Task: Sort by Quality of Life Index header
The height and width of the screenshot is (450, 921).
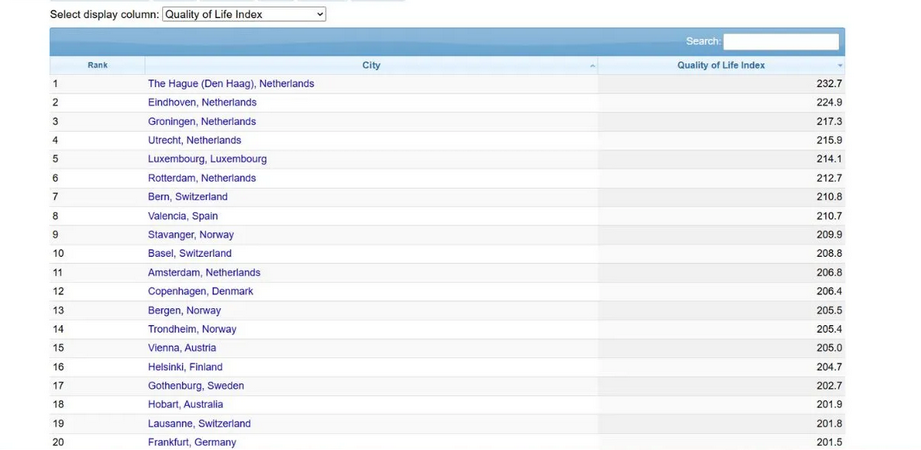Action: click(721, 65)
